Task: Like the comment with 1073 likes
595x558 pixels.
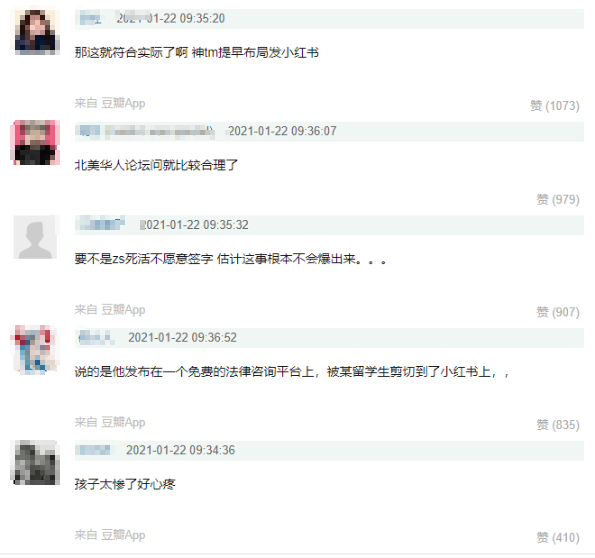Action: [x=554, y=106]
